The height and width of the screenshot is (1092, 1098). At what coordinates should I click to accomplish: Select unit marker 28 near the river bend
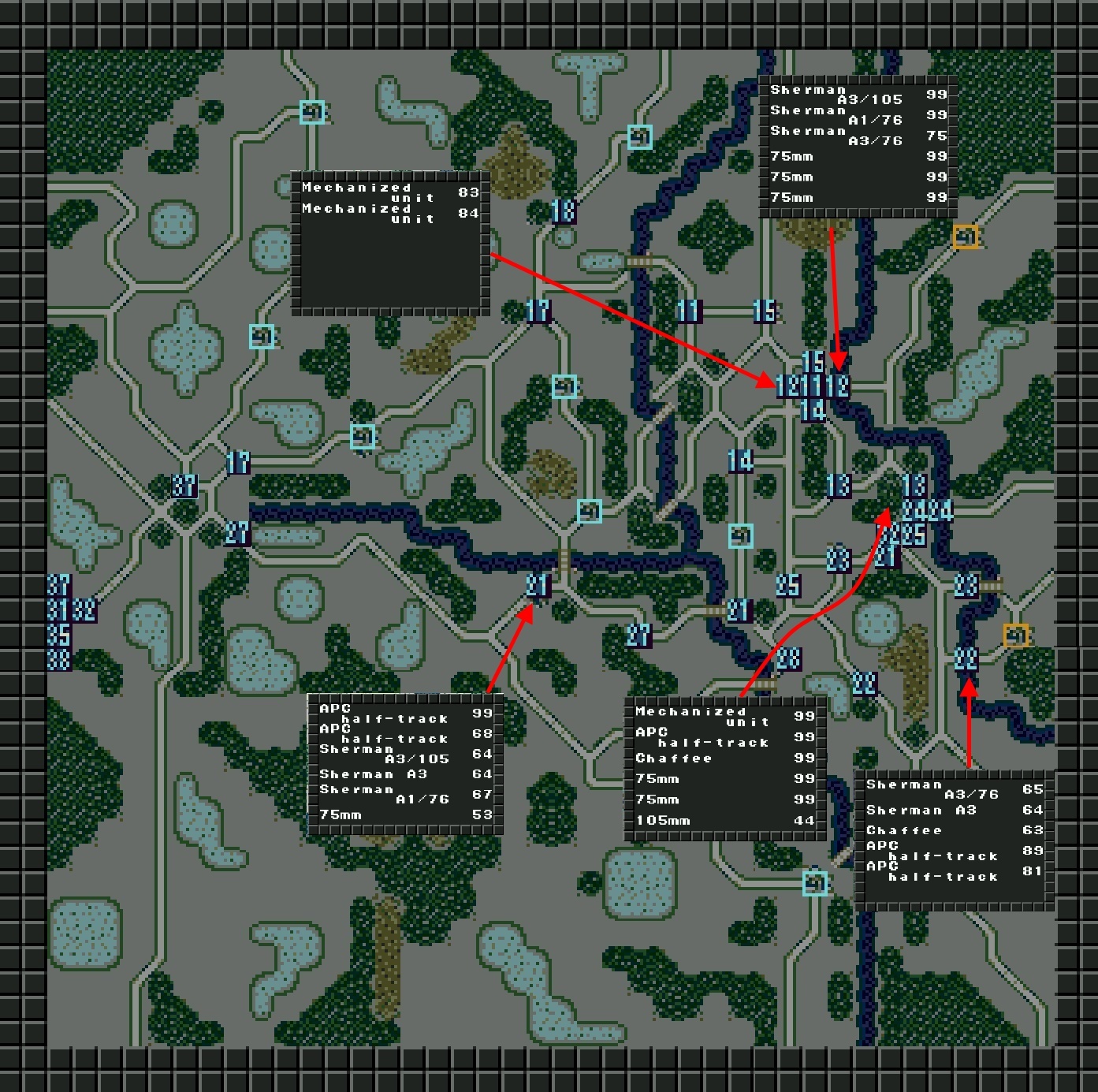pyautogui.click(x=788, y=658)
